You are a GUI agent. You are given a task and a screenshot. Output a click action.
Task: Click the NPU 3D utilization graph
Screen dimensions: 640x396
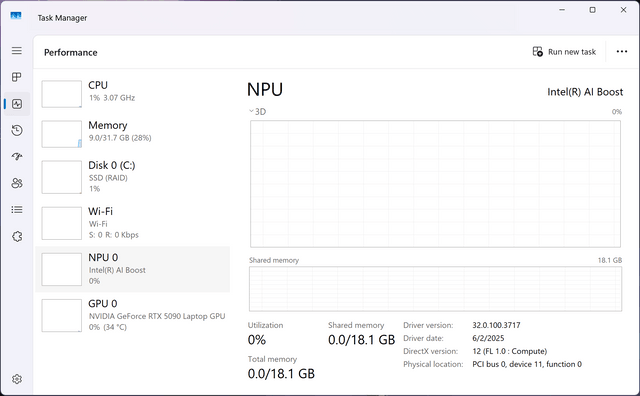tap(436, 184)
